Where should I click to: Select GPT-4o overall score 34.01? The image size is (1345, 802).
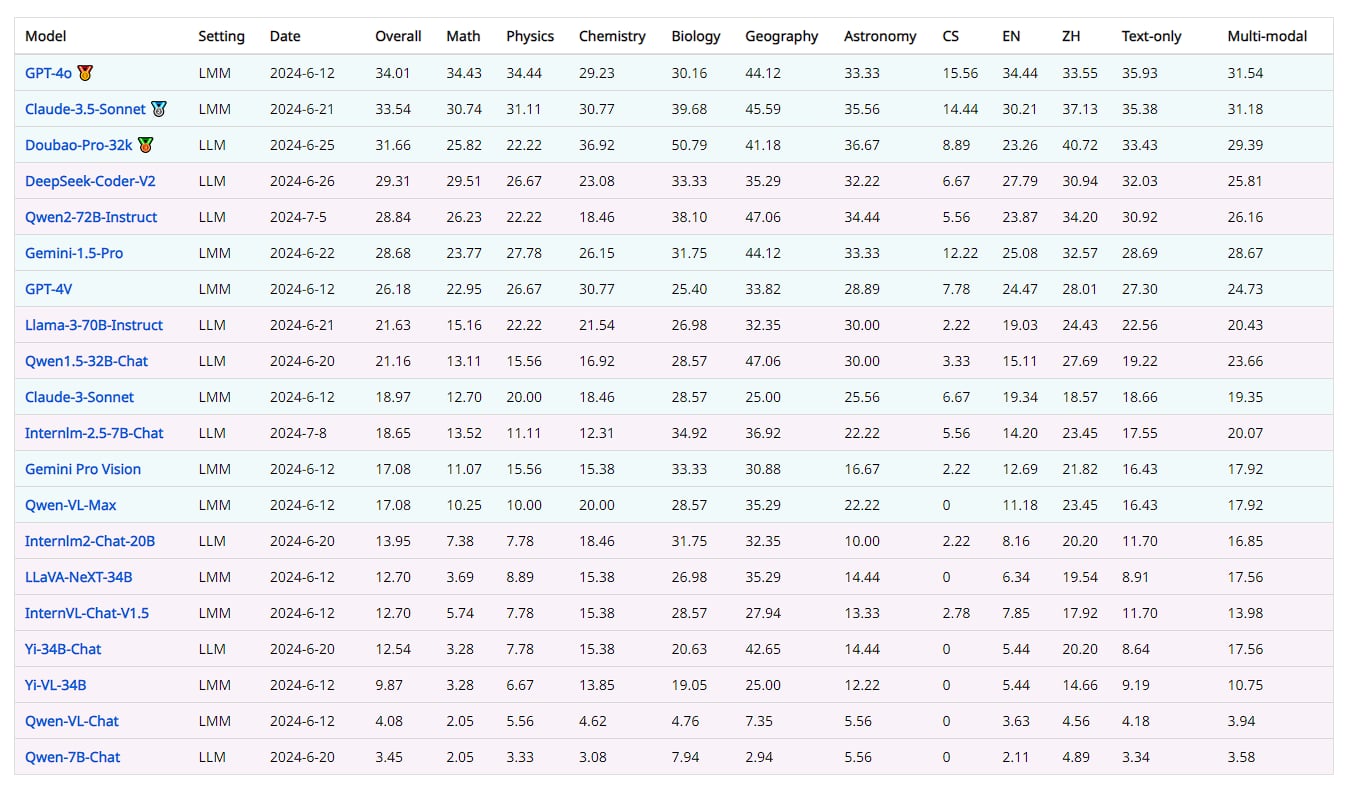coord(393,73)
